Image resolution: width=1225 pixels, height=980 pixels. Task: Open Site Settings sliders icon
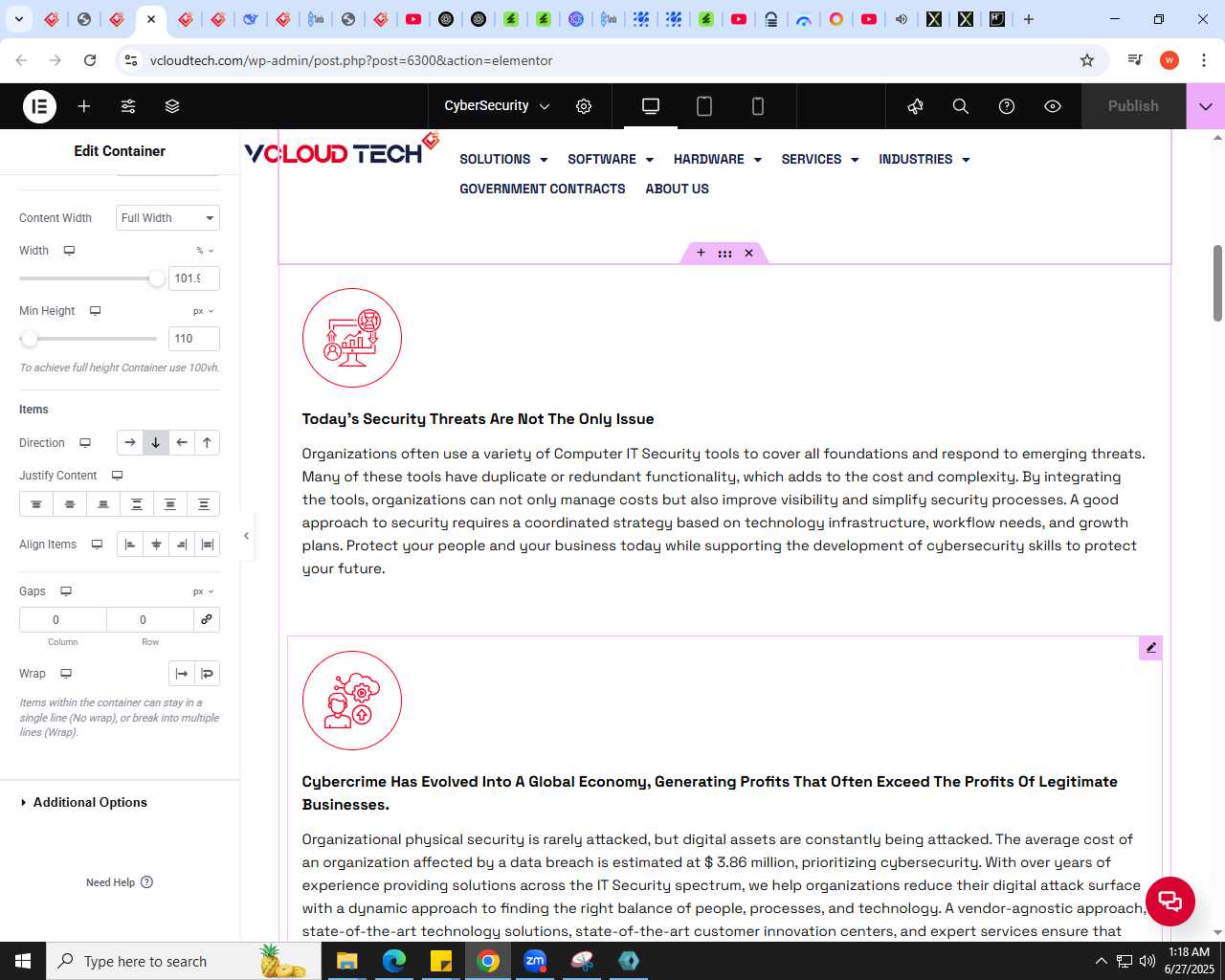click(x=128, y=106)
